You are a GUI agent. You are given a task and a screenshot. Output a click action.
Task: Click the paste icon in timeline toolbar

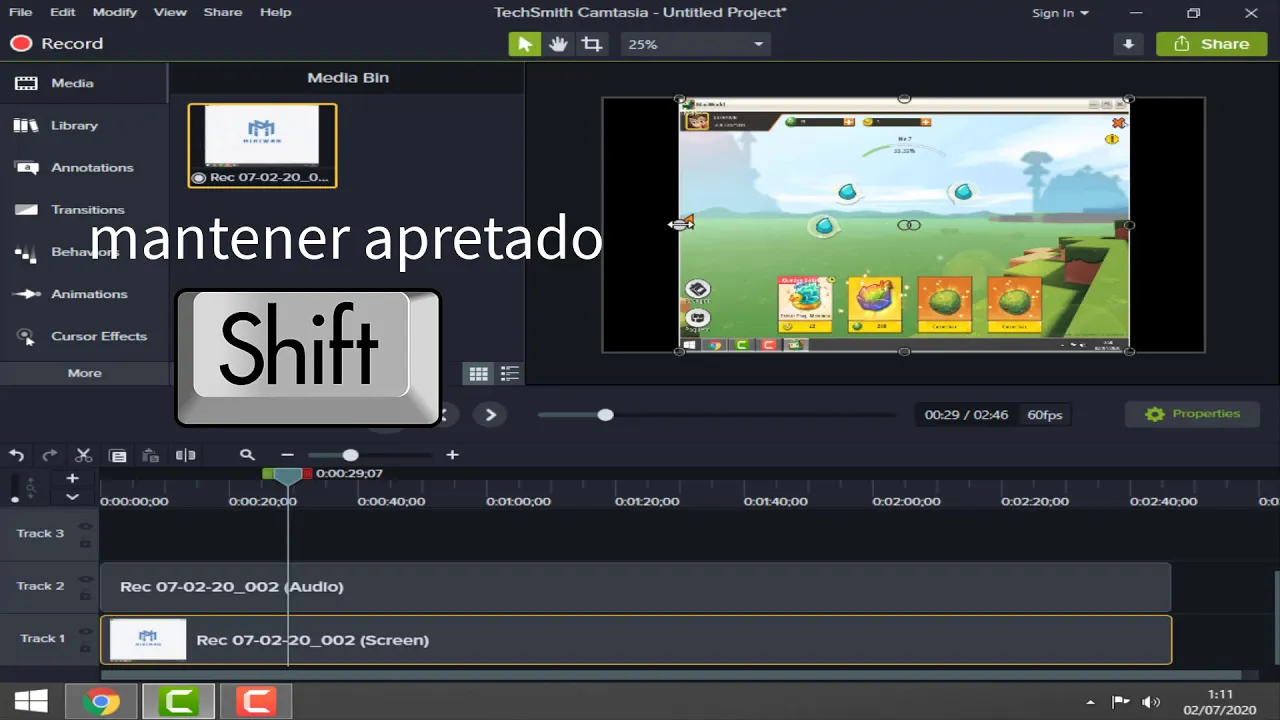point(151,455)
